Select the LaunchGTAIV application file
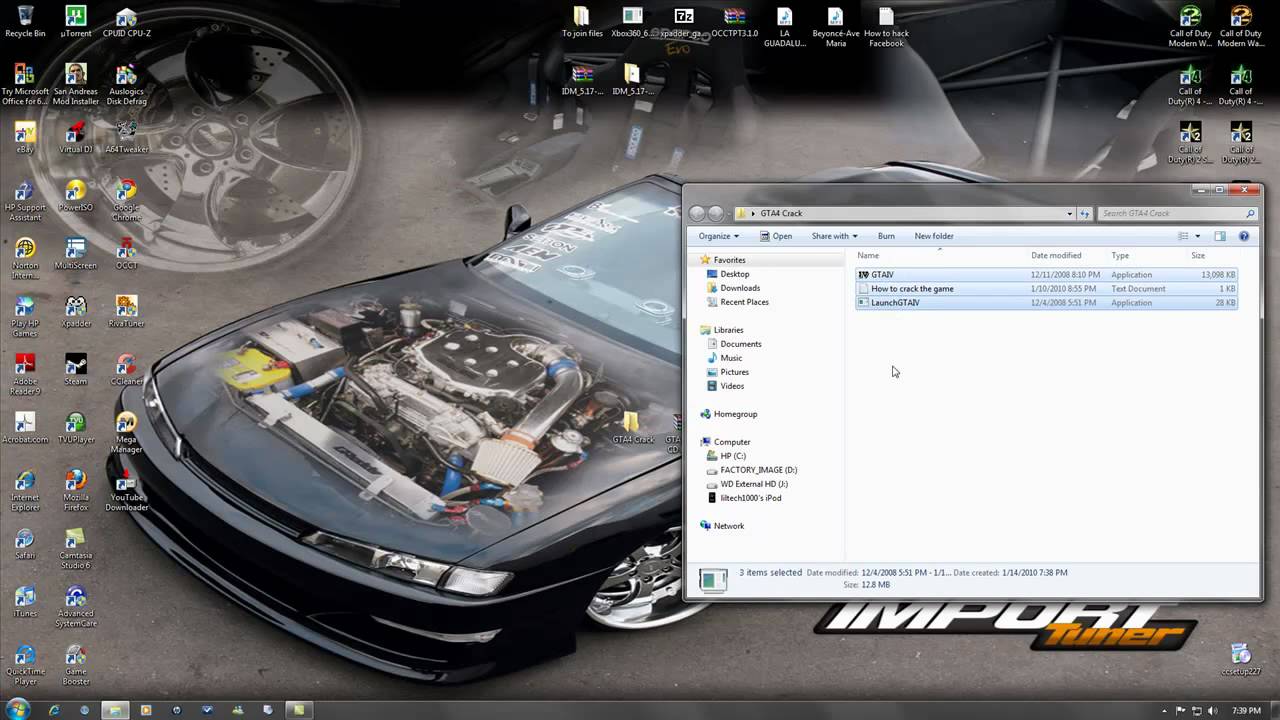This screenshot has width=1280, height=720. (x=895, y=303)
